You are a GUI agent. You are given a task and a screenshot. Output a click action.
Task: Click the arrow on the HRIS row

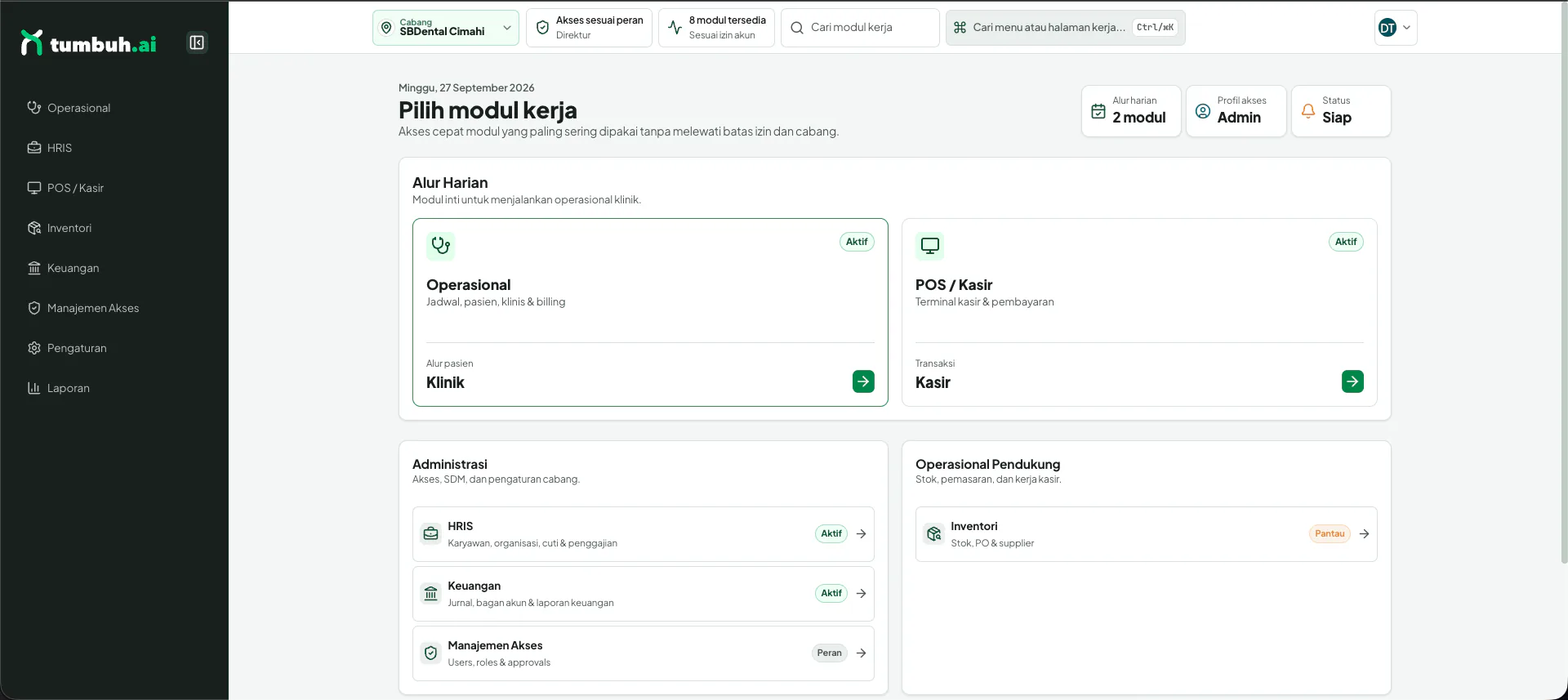861,534
